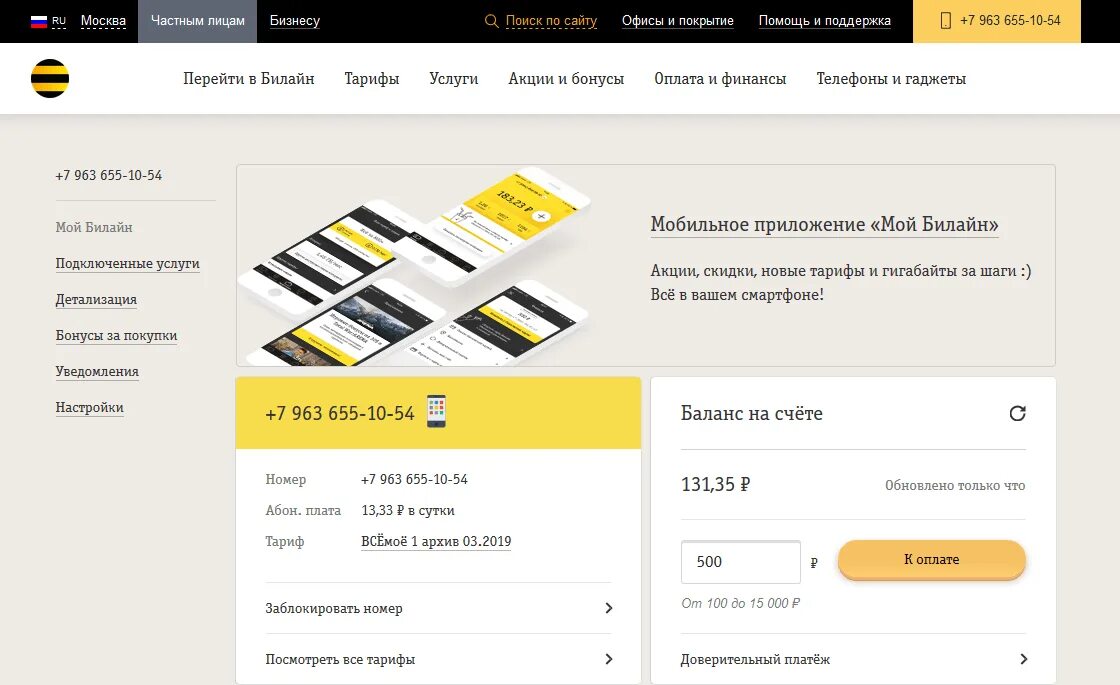
Task: Open 'Заблокировать номер' chevron arrow
Action: pos(609,608)
